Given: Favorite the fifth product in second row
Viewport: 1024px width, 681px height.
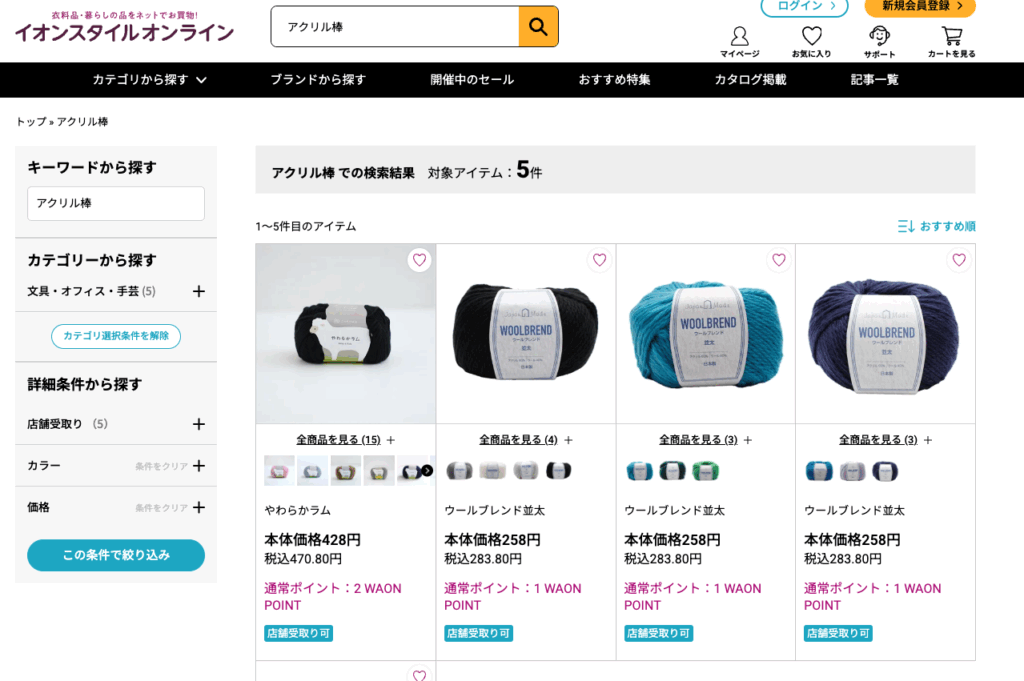Looking at the screenshot, I should pyautogui.click(x=419, y=675).
